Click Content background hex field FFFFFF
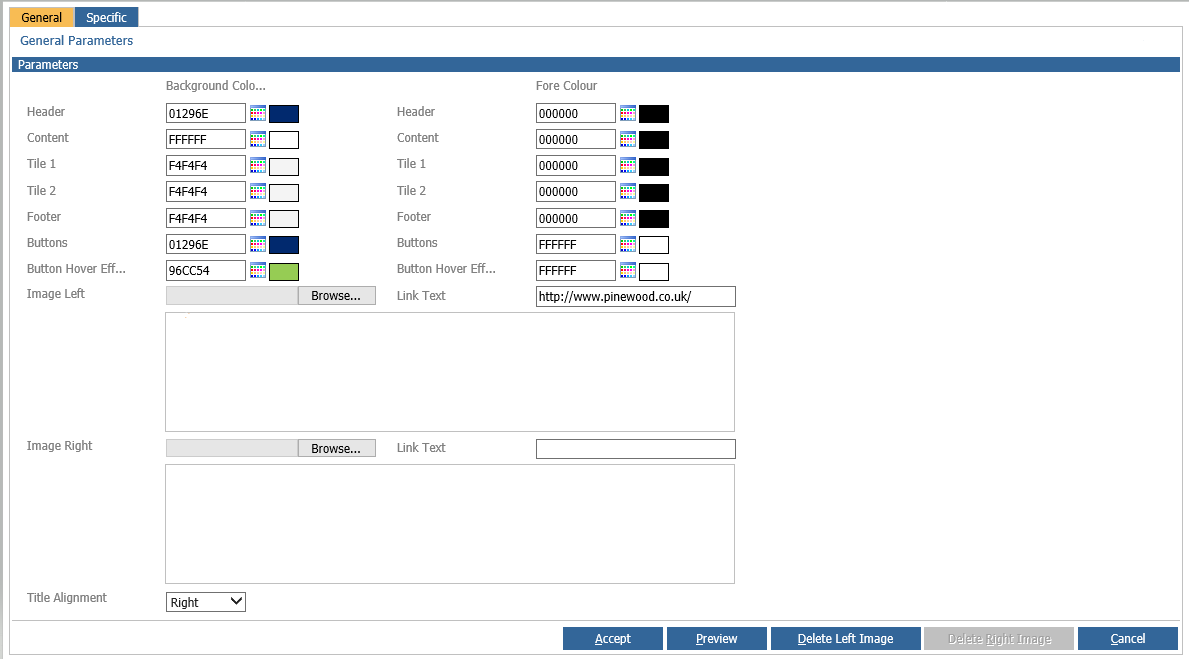 tap(205, 140)
